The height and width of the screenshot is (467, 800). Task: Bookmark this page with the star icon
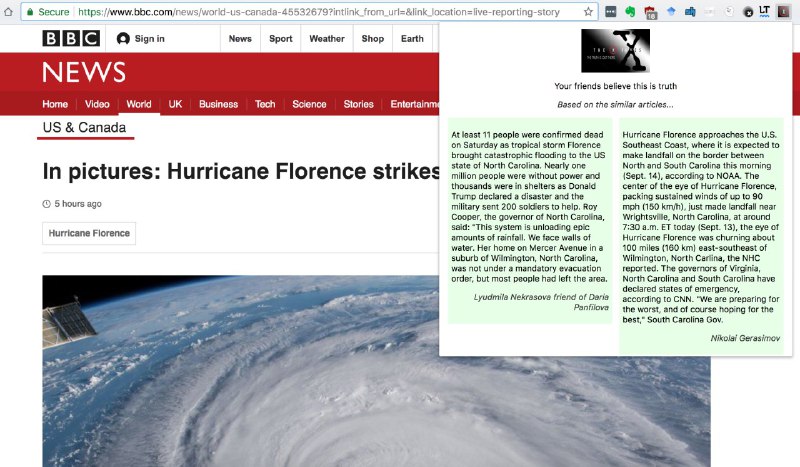pos(588,12)
